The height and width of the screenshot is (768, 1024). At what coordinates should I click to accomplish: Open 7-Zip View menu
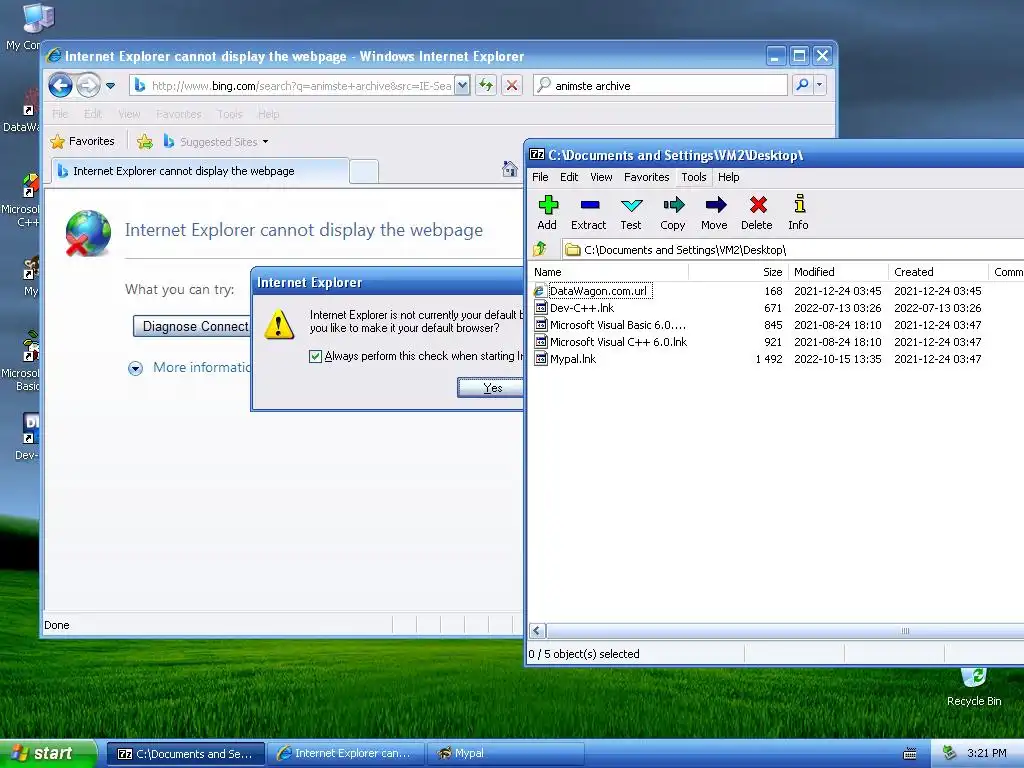pyautogui.click(x=601, y=177)
